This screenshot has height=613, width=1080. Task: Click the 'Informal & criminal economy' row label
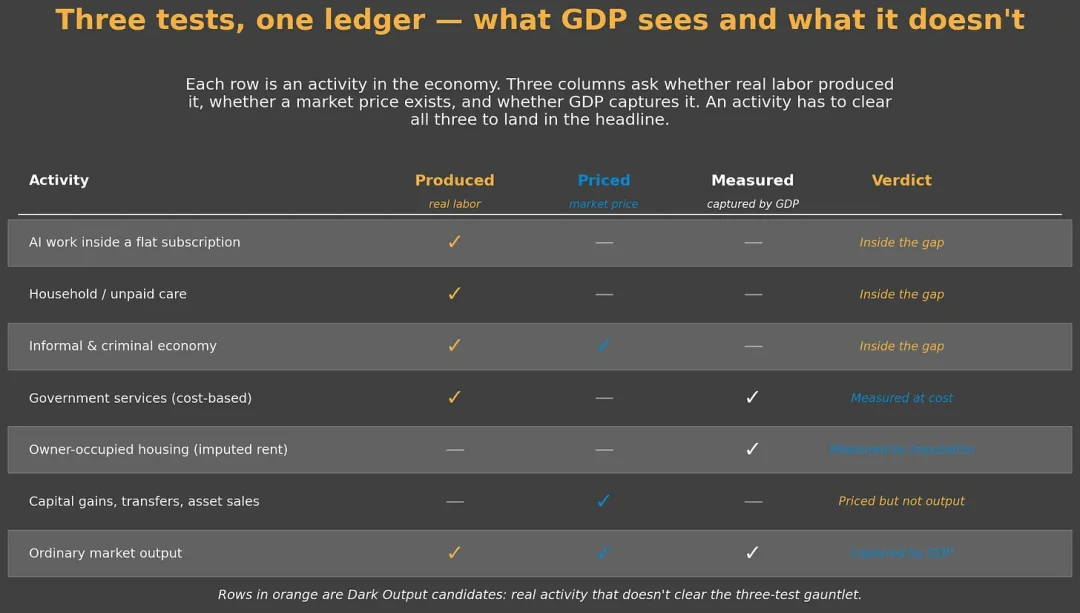123,346
